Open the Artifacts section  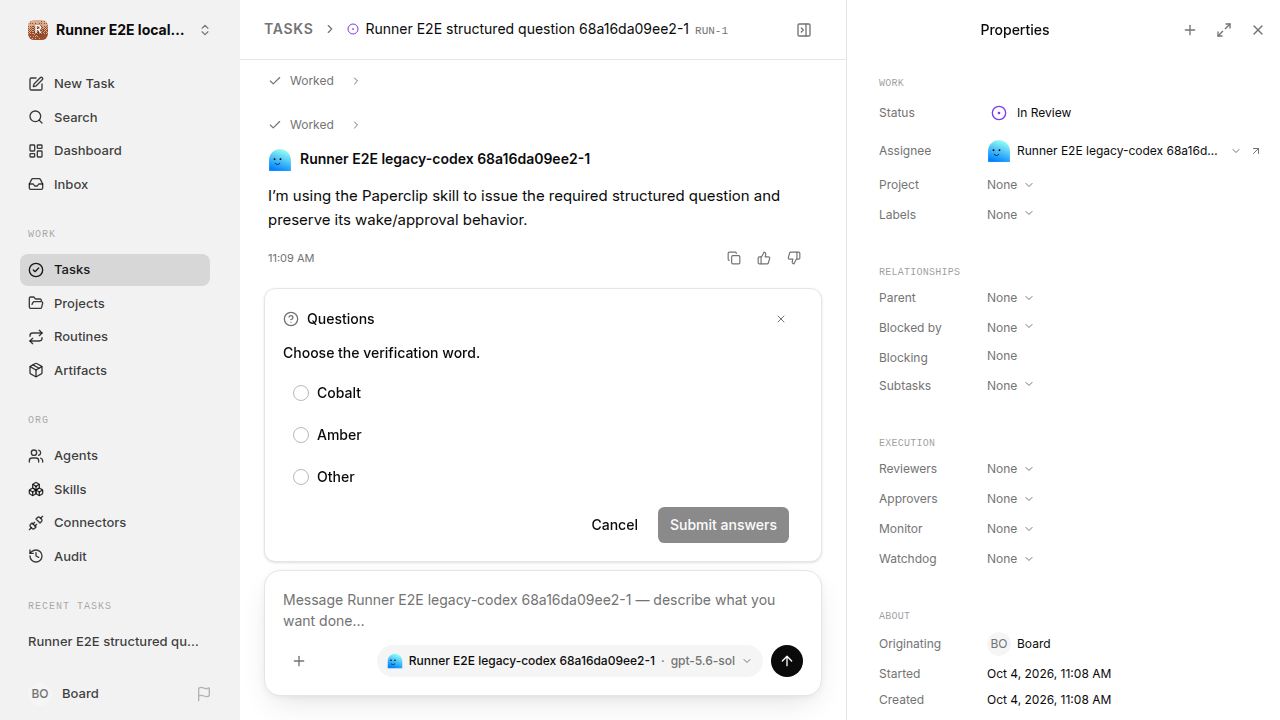(x=115, y=371)
